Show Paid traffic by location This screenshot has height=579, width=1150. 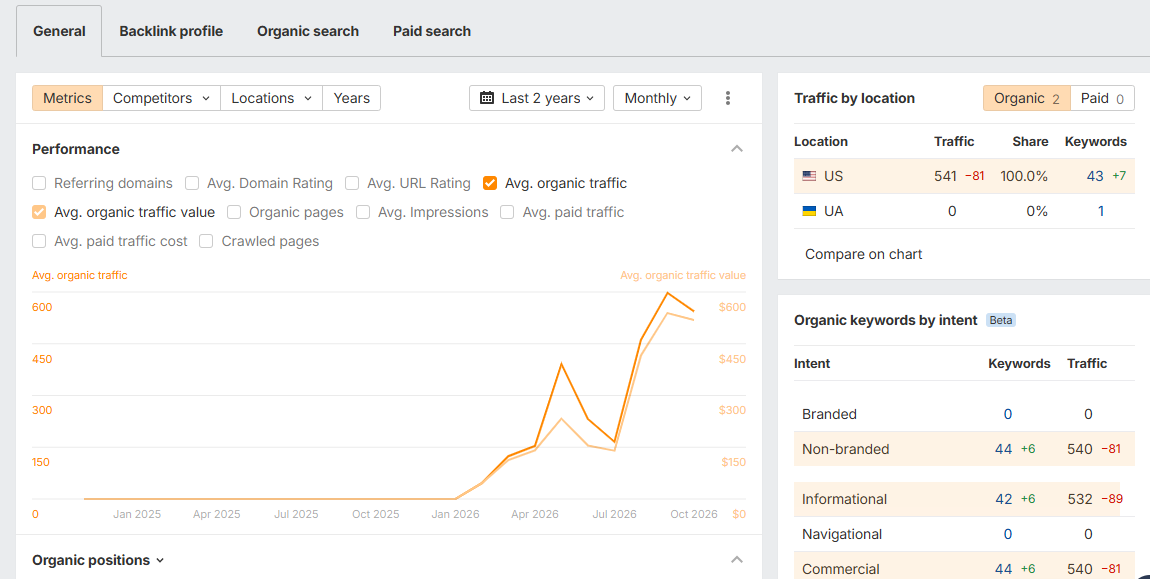(x=1102, y=98)
